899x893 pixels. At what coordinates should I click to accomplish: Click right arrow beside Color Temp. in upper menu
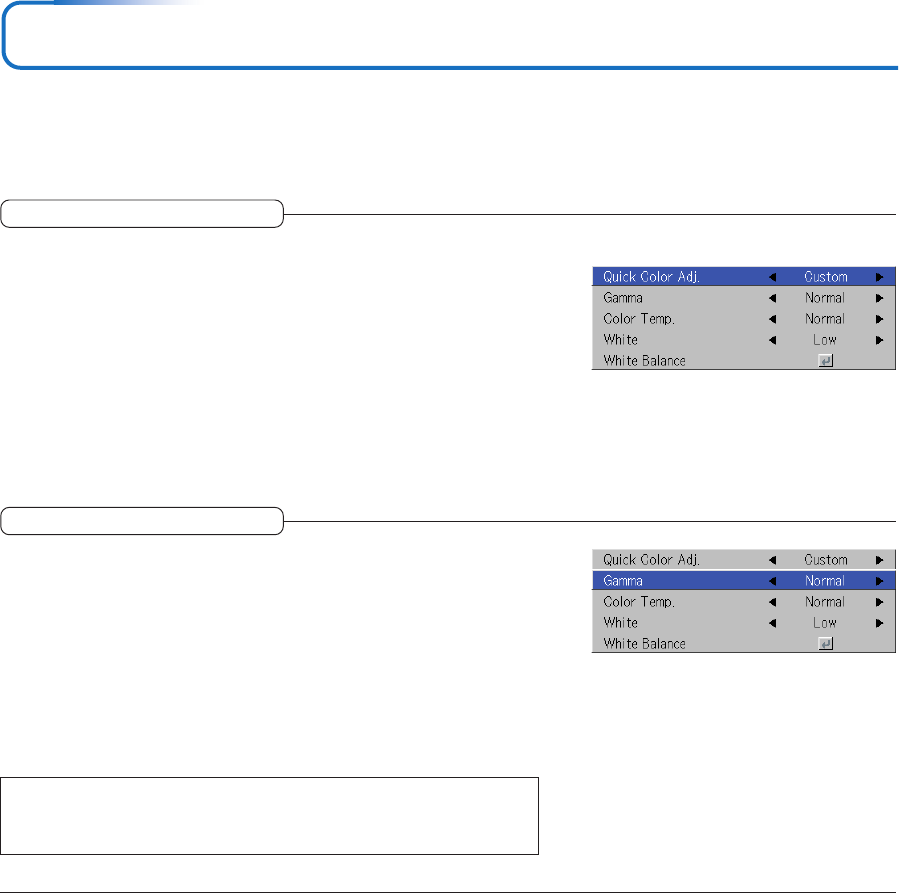click(x=879, y=319)
